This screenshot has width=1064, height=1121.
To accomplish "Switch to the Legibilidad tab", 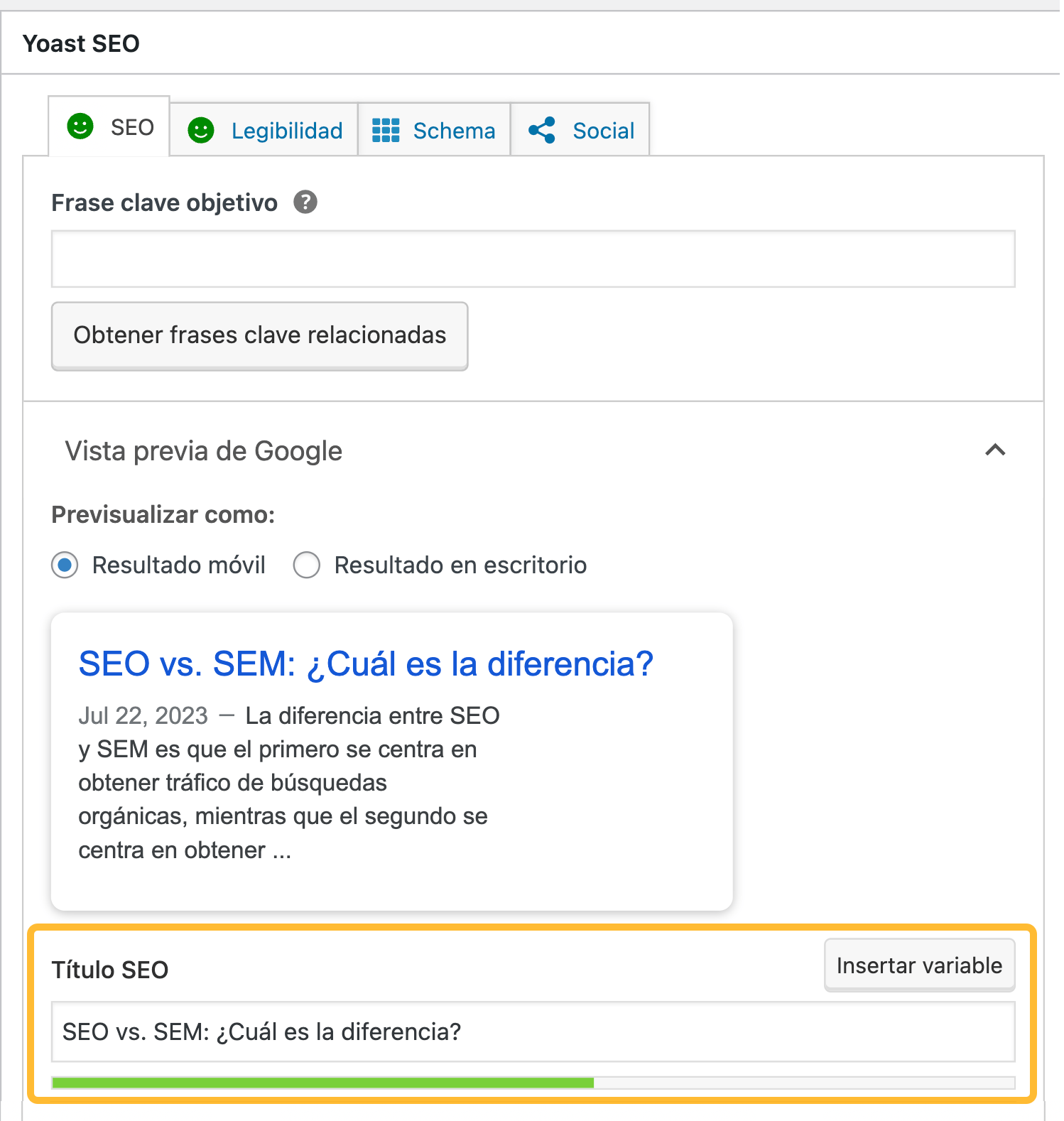I will pos(286,130).
